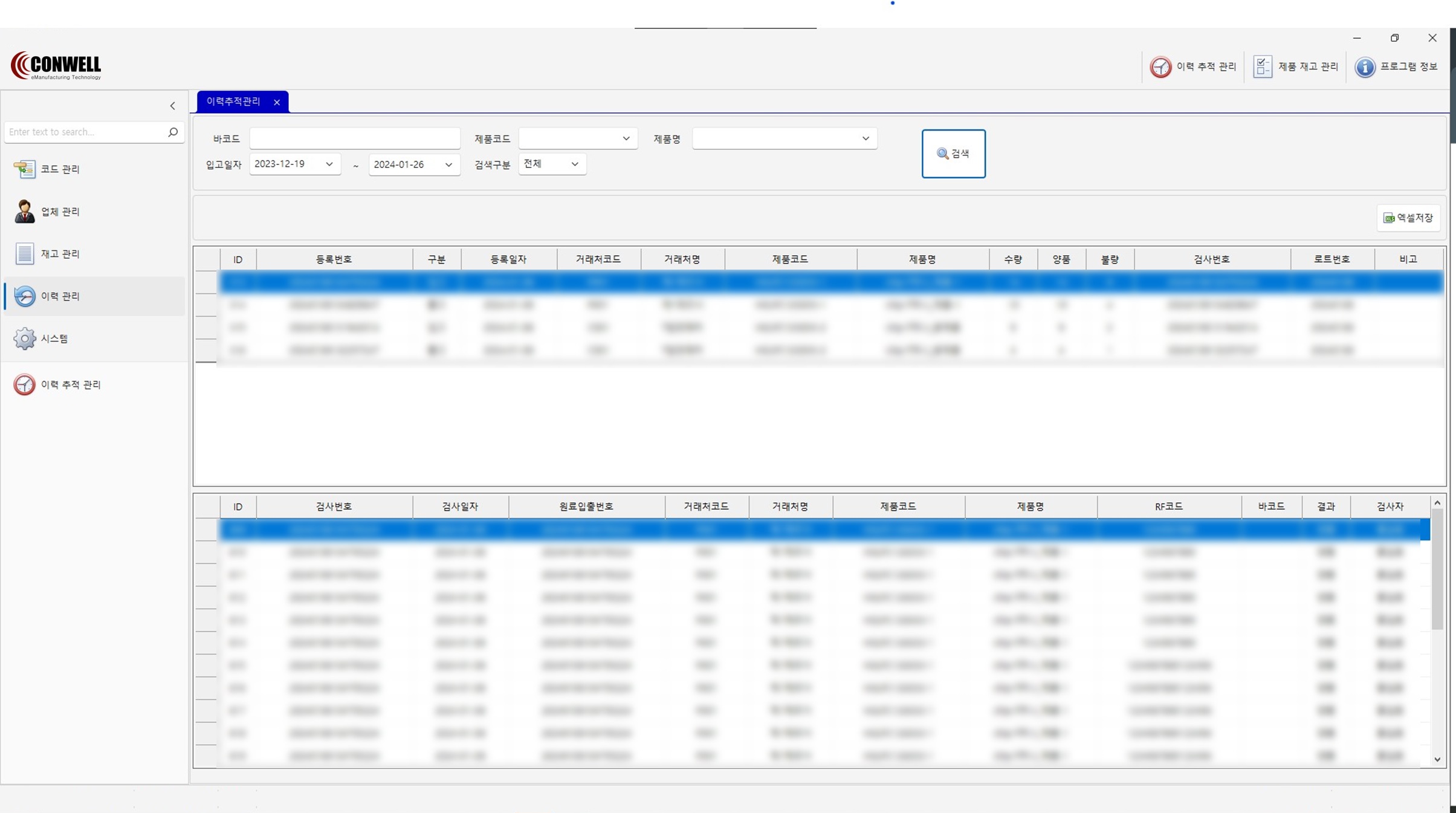The height and width of the screenshot is (813, 1456).
Task: Select the 재고 관리 sidebar icon
Action: [24, 254]
